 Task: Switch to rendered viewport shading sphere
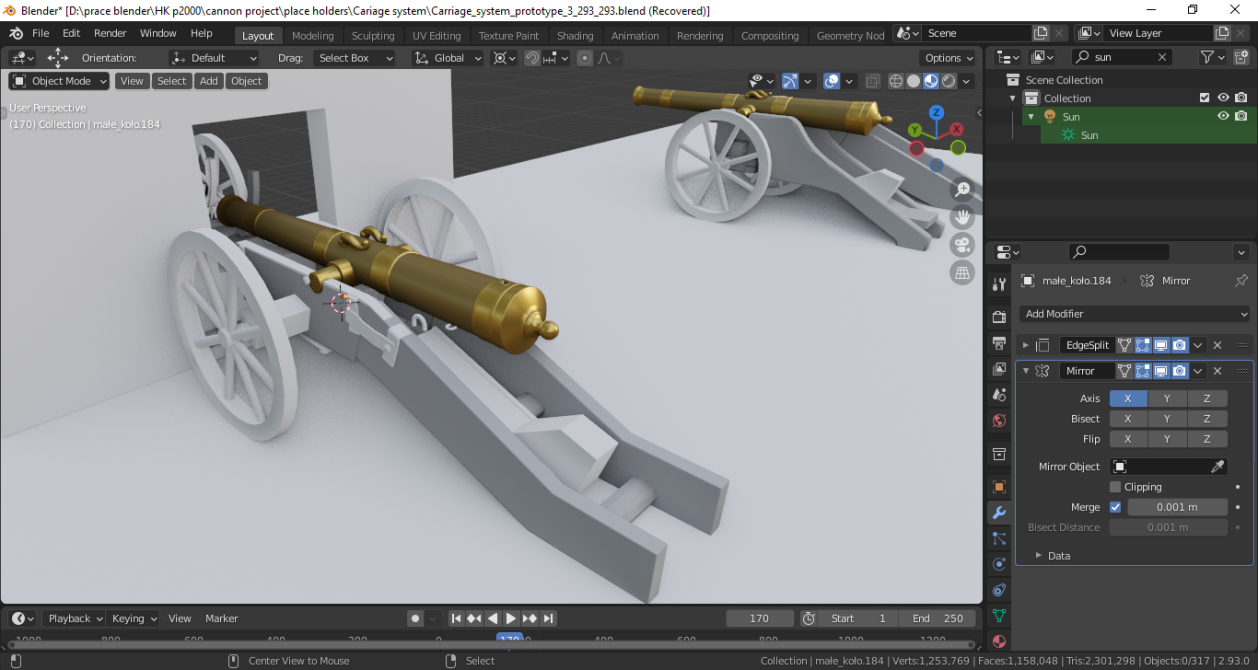click(948, 81)
